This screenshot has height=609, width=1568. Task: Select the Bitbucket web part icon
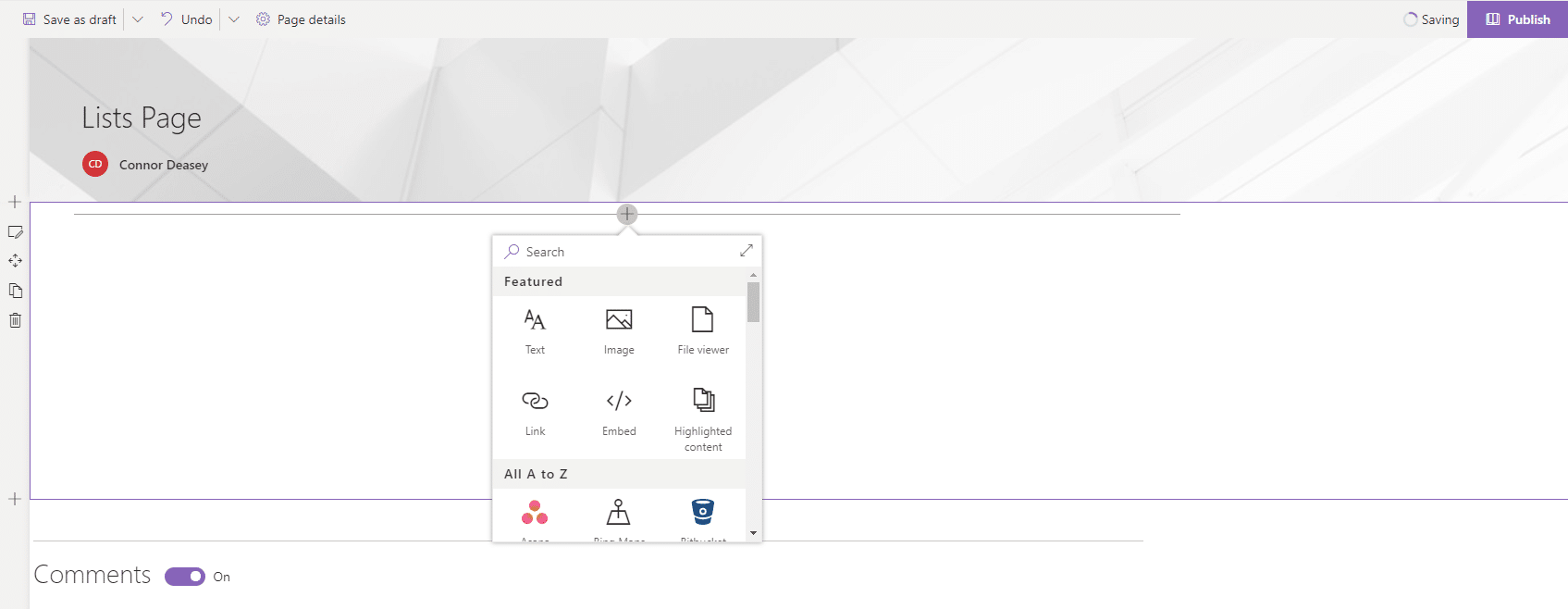(703, 512)
